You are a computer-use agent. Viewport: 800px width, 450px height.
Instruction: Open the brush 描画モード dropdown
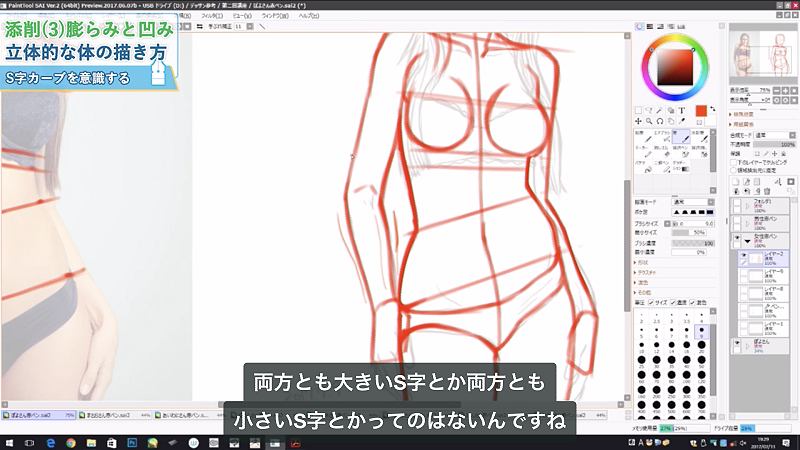693,202
